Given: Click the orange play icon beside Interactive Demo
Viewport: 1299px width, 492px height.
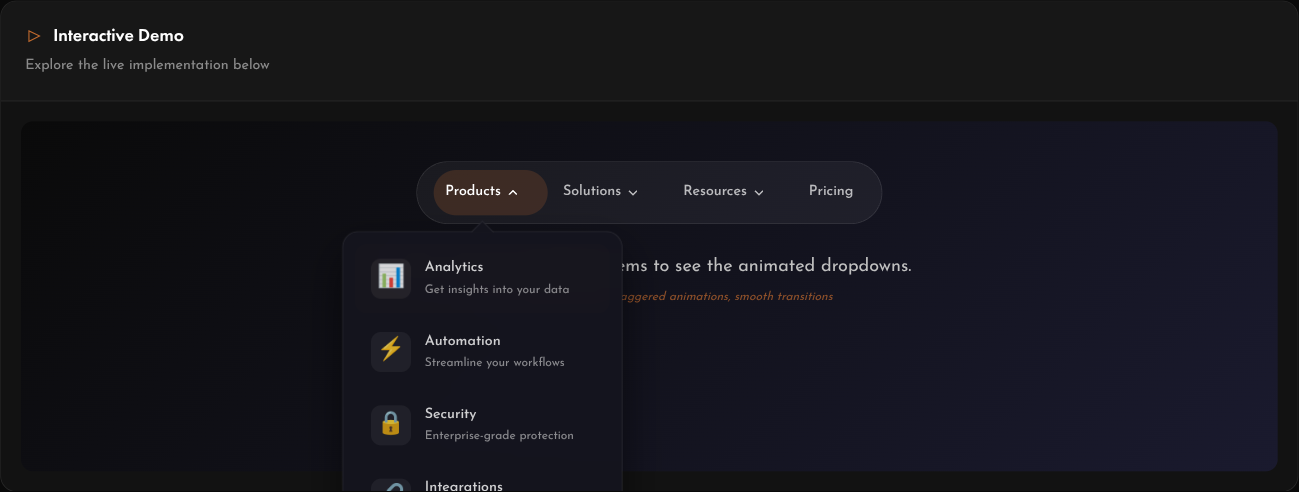Looking at the screenshot, I should (x=34, y=36).
